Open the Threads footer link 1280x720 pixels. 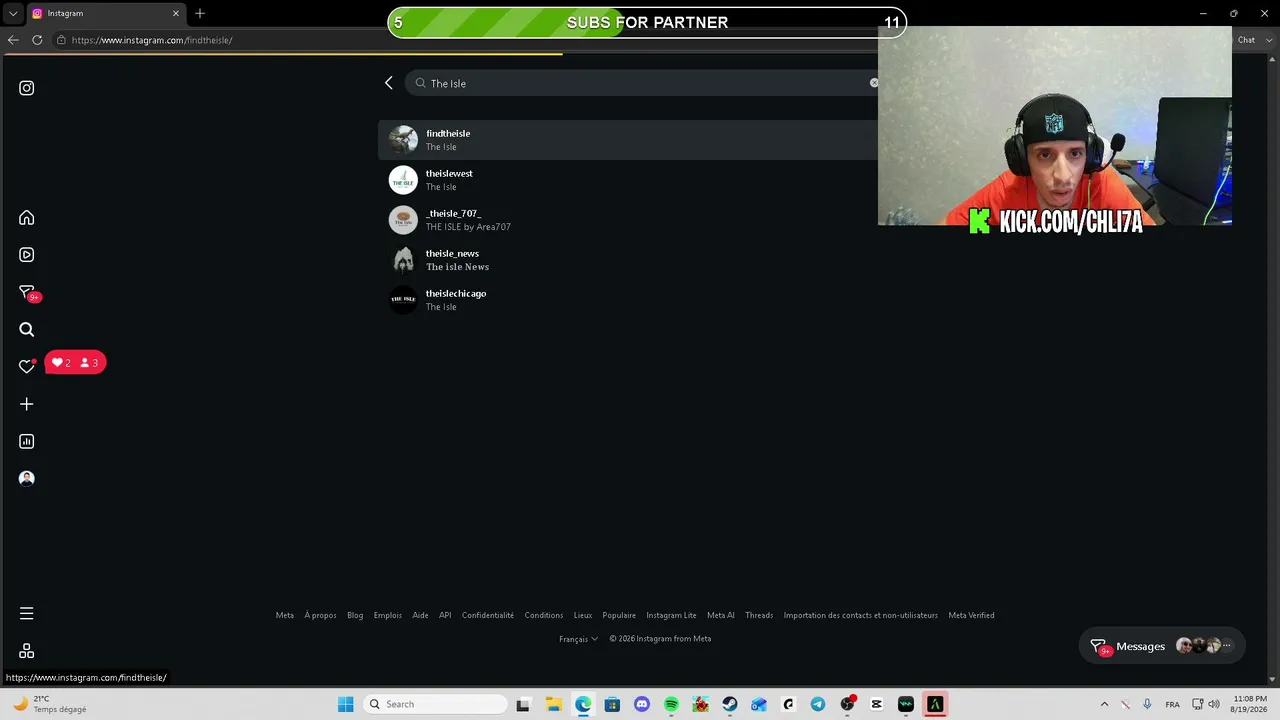(759, 616)
